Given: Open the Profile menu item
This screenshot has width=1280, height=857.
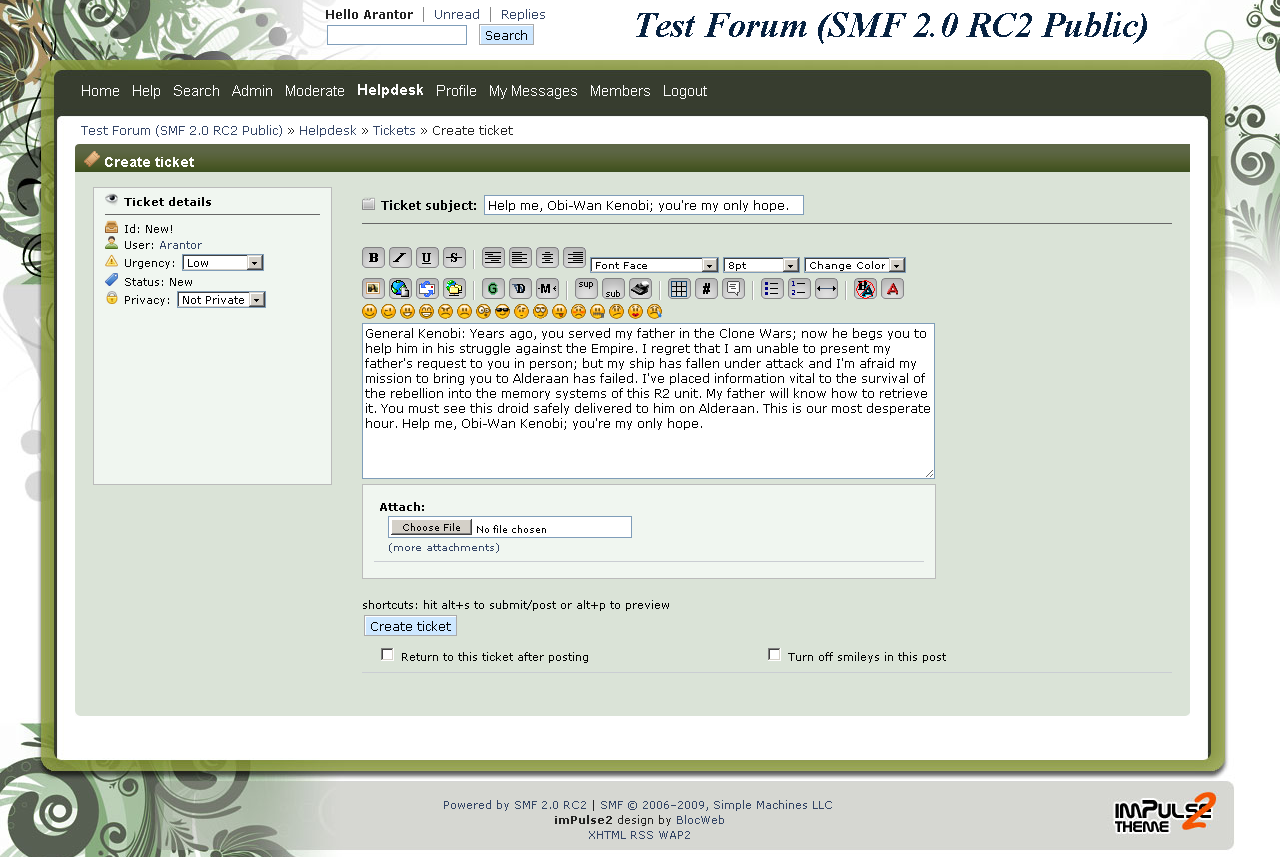Looking at the screenshot, I should point(456,91).
